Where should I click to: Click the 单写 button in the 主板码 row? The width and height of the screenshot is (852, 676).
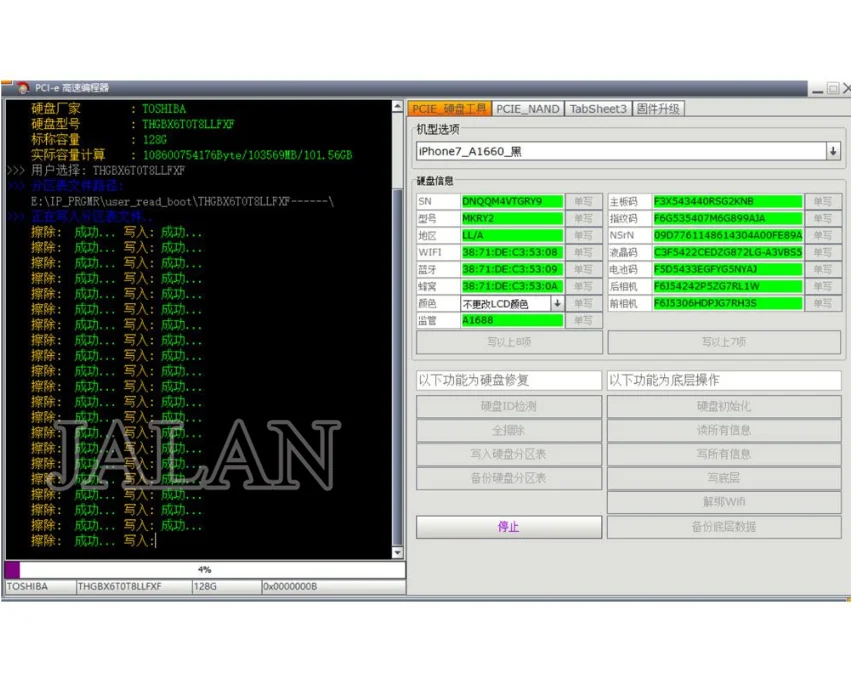point(823,202)
